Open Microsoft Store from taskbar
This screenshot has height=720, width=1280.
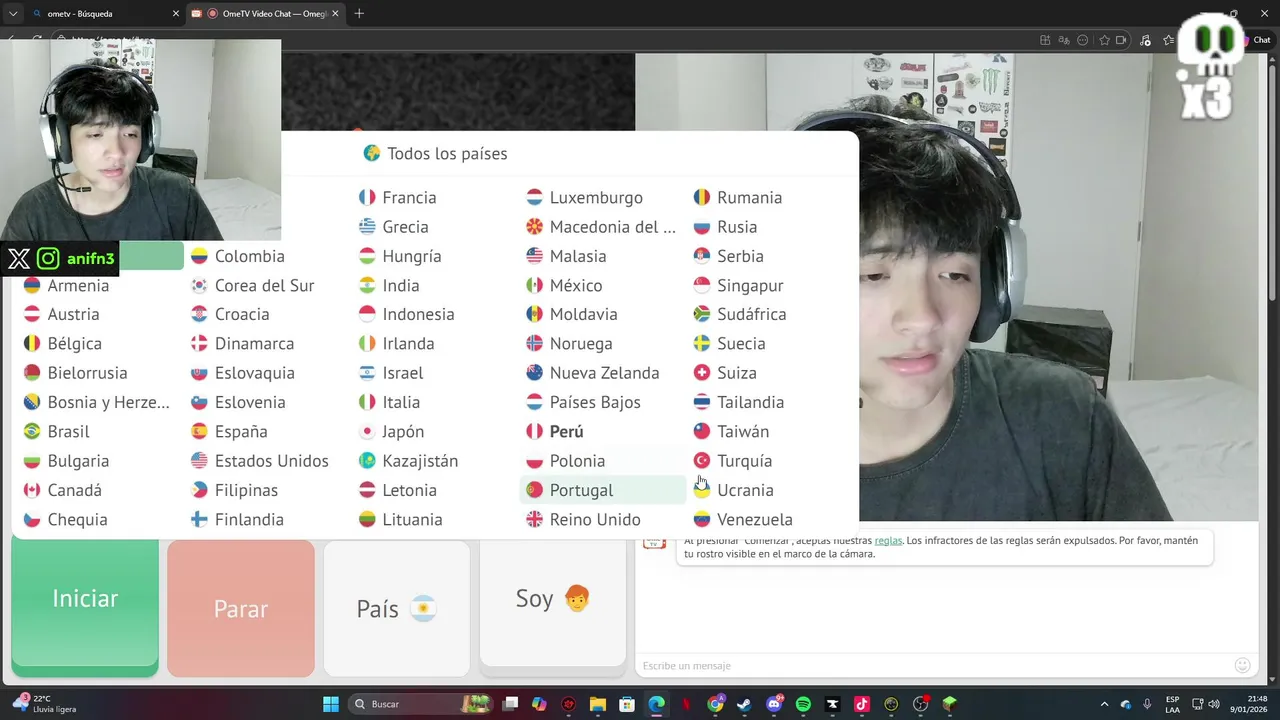[627, 704]
